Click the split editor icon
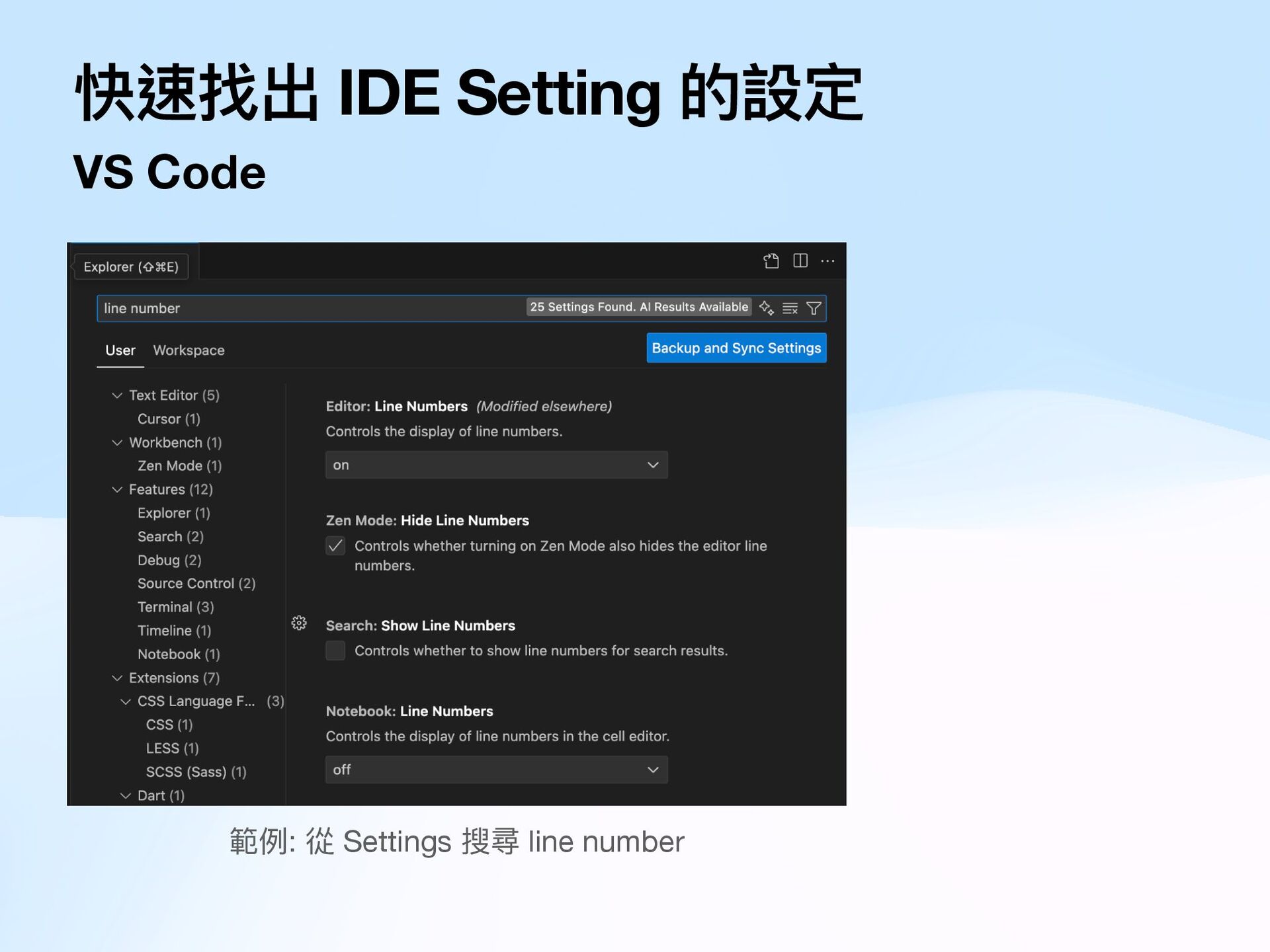The image size is (1270, 952). 800,261
